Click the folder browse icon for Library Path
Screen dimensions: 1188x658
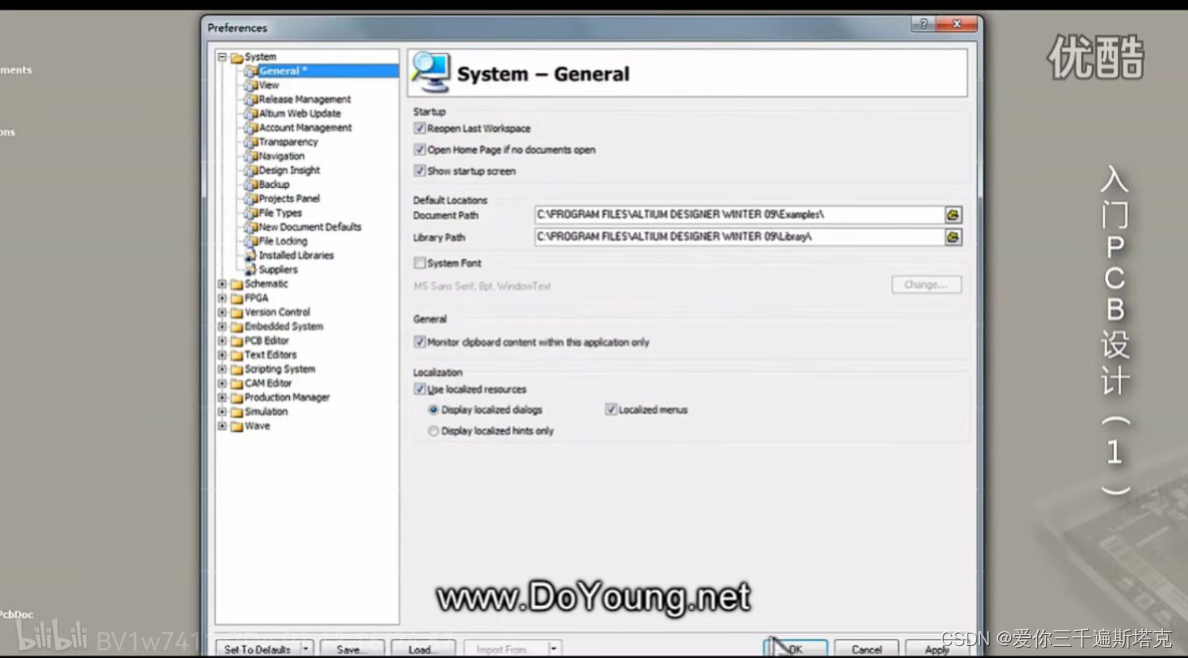(952, 237)
